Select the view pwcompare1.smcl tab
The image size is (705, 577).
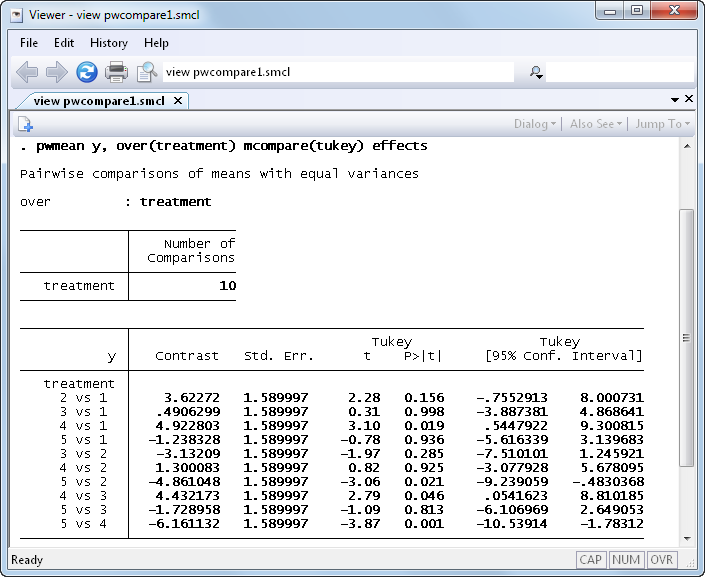[98, 101]
